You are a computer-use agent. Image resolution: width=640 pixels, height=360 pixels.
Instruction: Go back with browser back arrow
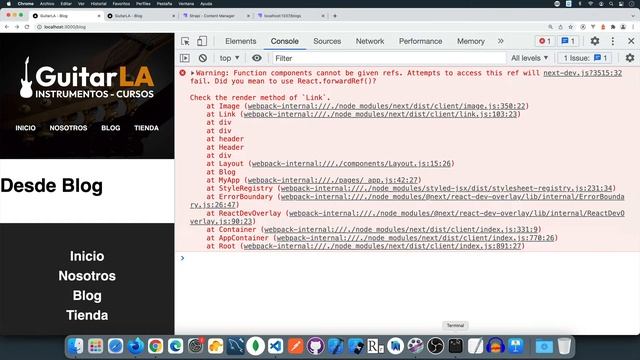tap(7, 27)
